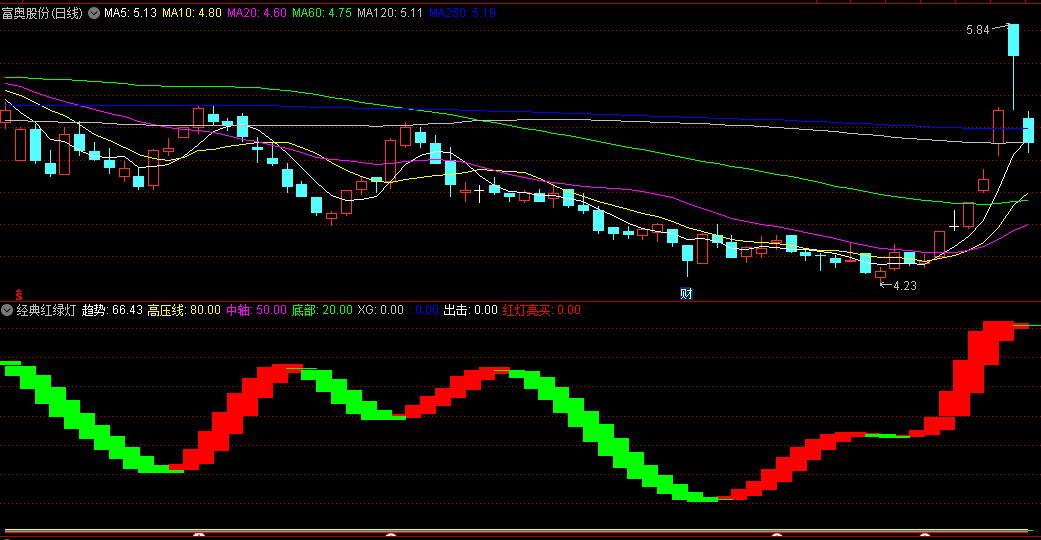Image resolution: width=1041 pixels, height=540 pixels.
Task: Select the MA60: 4.75 label
Action: (322, 13)
